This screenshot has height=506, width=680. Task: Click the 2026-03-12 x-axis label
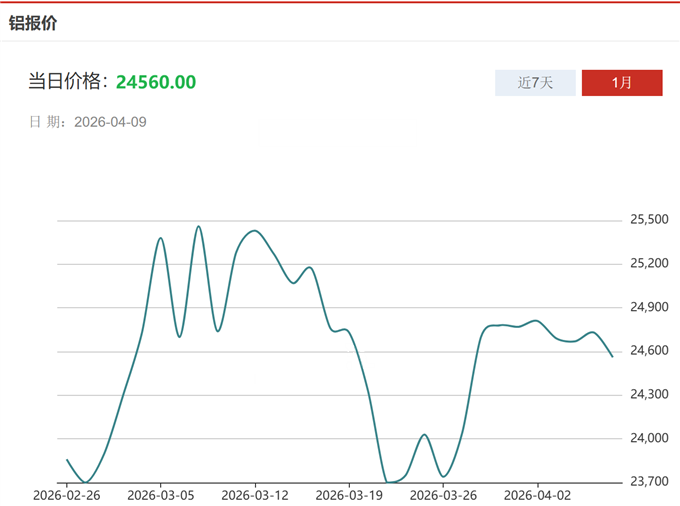(x=255, y=495)
